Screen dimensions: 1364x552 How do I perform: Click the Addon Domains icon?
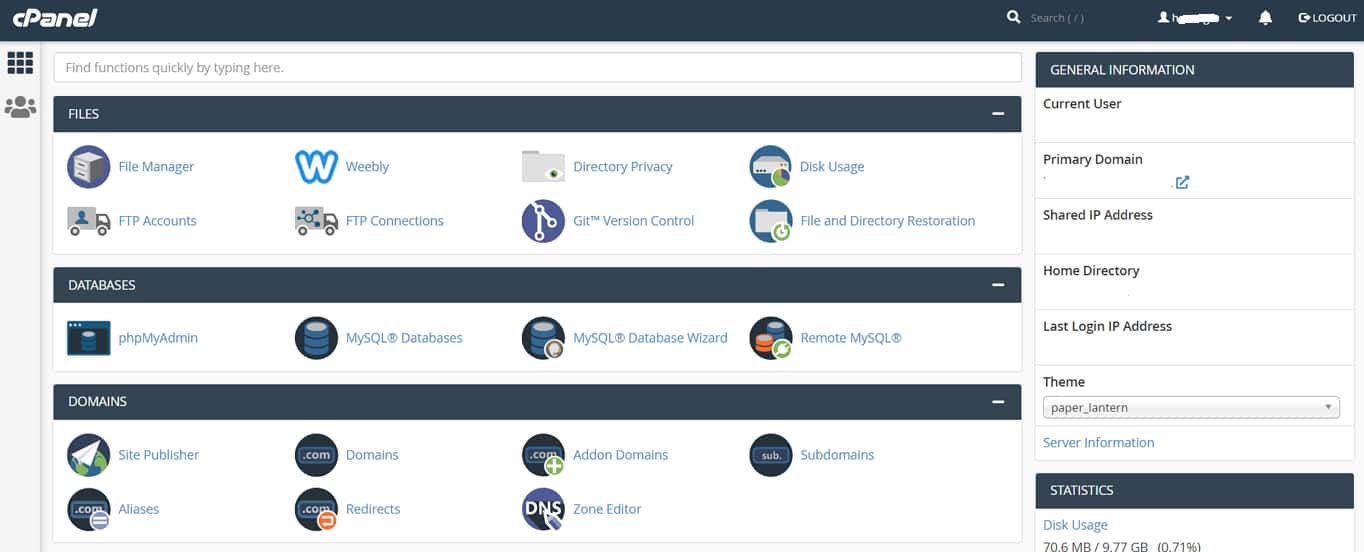[543, 455]
